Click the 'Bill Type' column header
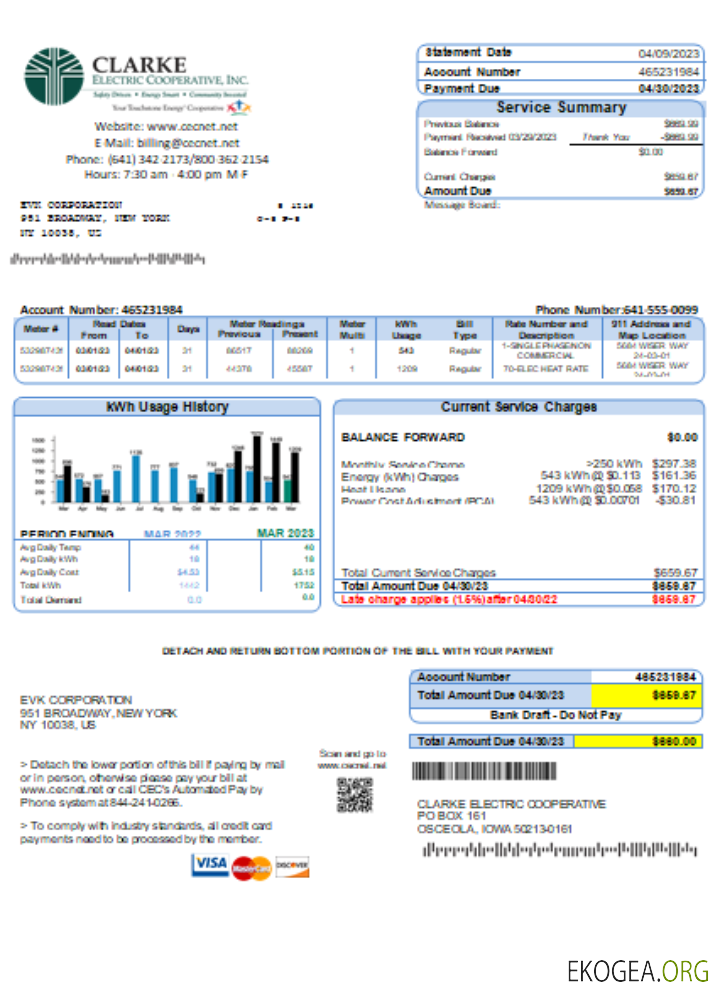 pos(464,329)
